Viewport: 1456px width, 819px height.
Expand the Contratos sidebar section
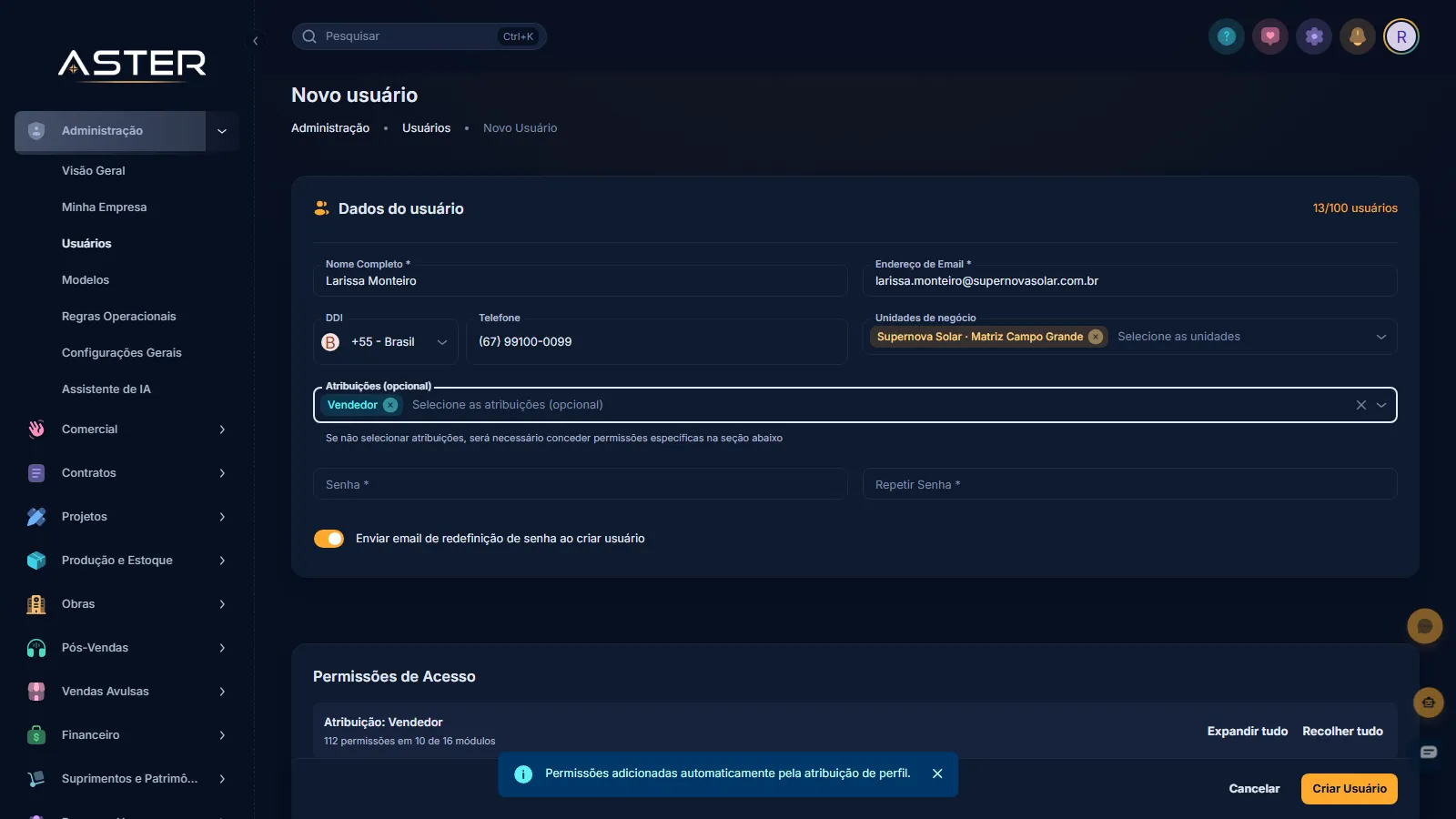(222, 473)
